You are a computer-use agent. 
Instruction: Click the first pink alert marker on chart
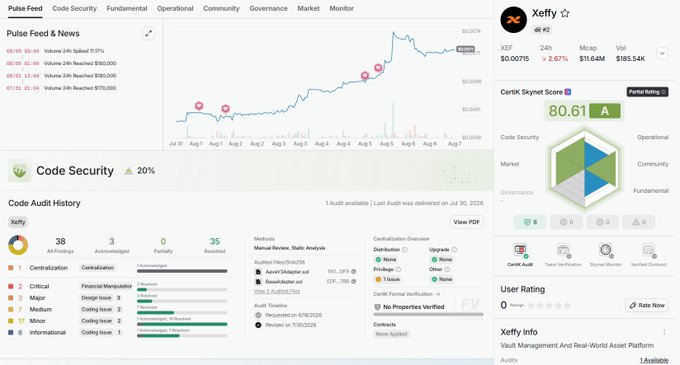(x=199, y=105)
